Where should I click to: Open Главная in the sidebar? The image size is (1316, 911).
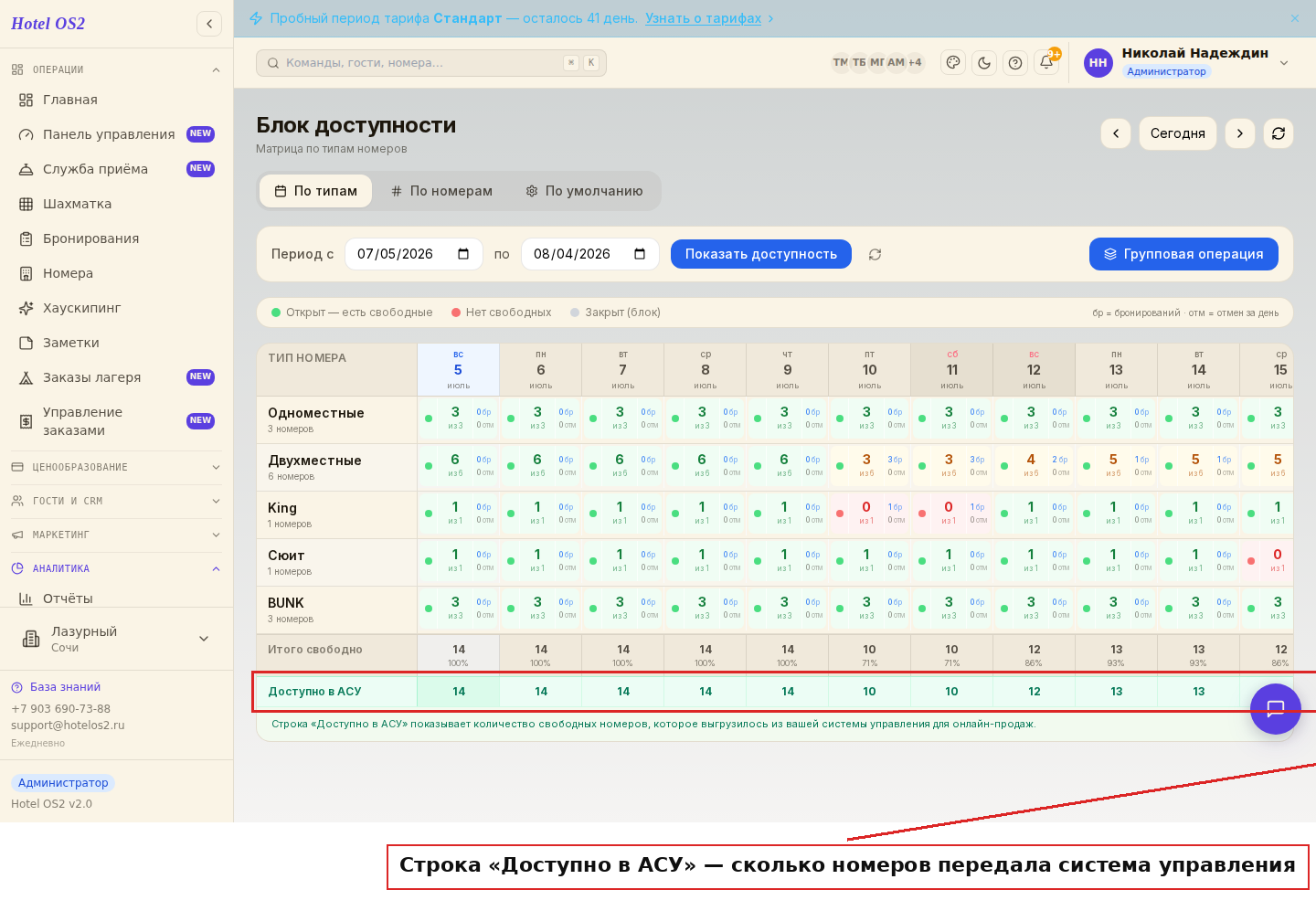[117, 100]
